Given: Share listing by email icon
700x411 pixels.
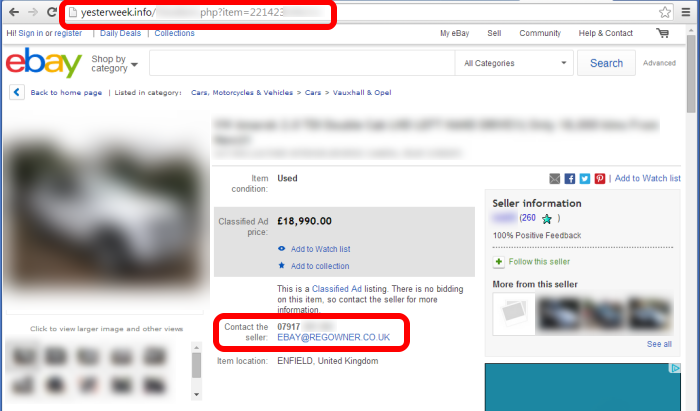Looking at the screenshot, I should [554, 179].
